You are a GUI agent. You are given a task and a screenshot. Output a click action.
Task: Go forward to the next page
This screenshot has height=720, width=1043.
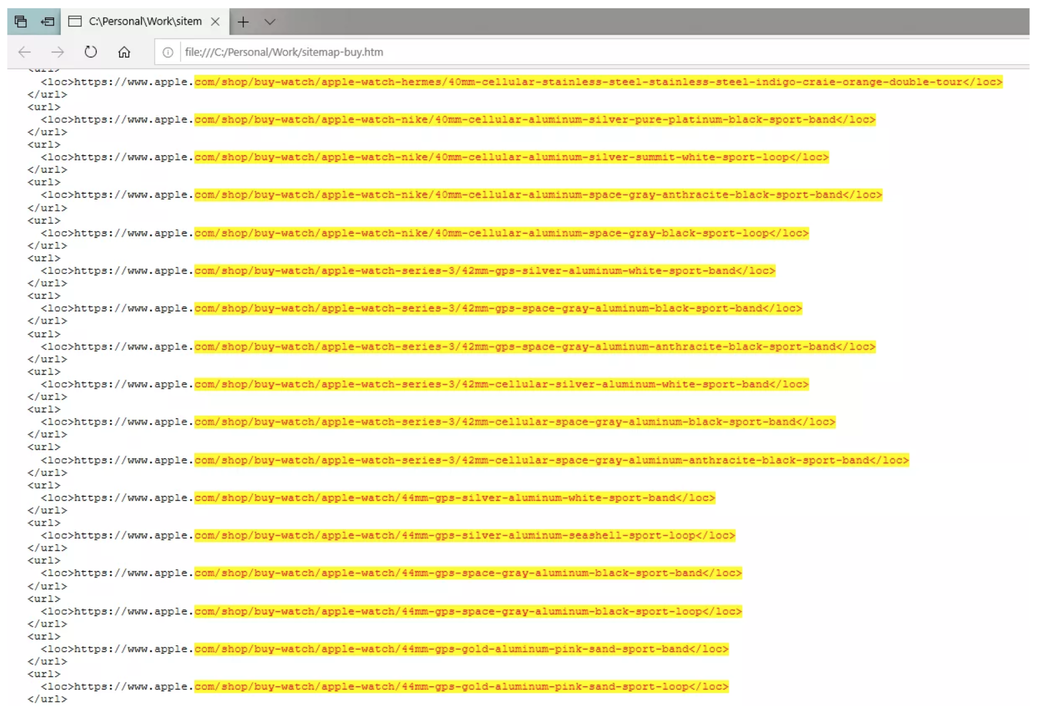pos(58,52)
